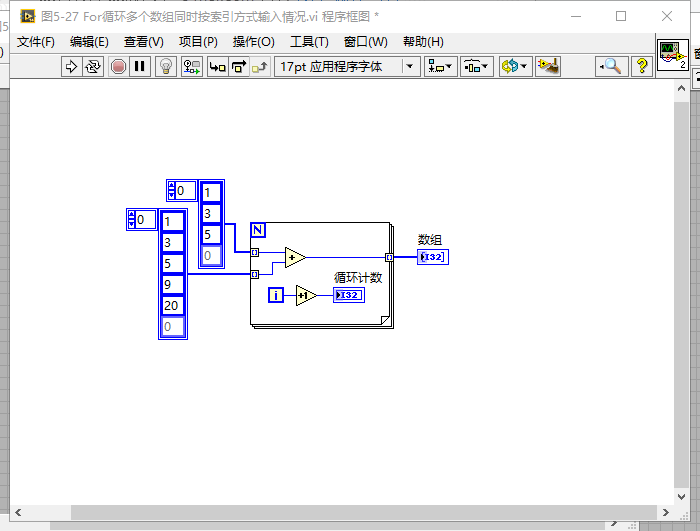Select element 9 in the array constant
The width and height of the screenshot is (700, 531).
173,284
